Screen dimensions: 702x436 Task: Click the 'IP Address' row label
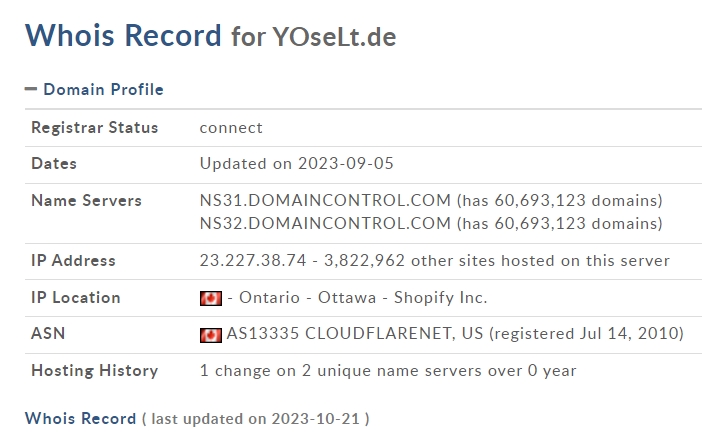click(x=73, y=261)
